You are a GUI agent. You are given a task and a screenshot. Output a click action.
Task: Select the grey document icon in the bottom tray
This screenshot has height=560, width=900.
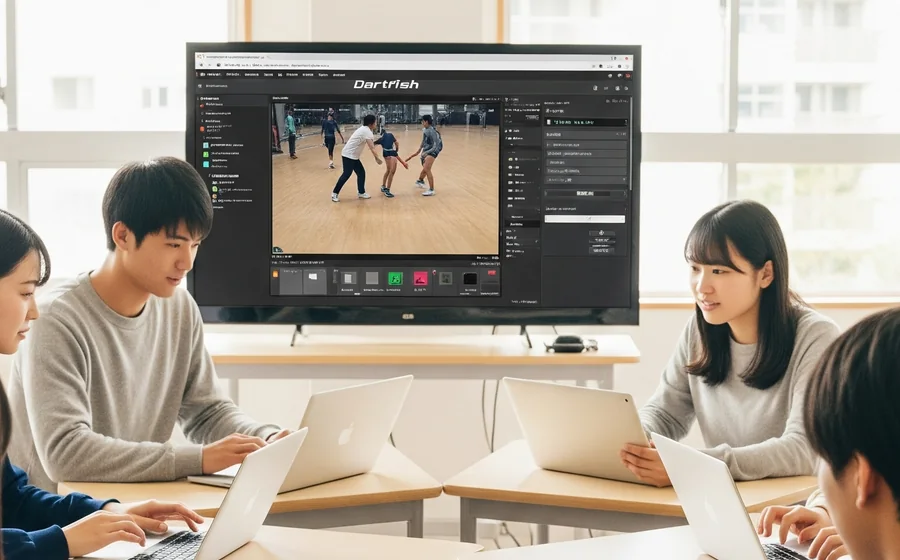[x=348, y=278]
